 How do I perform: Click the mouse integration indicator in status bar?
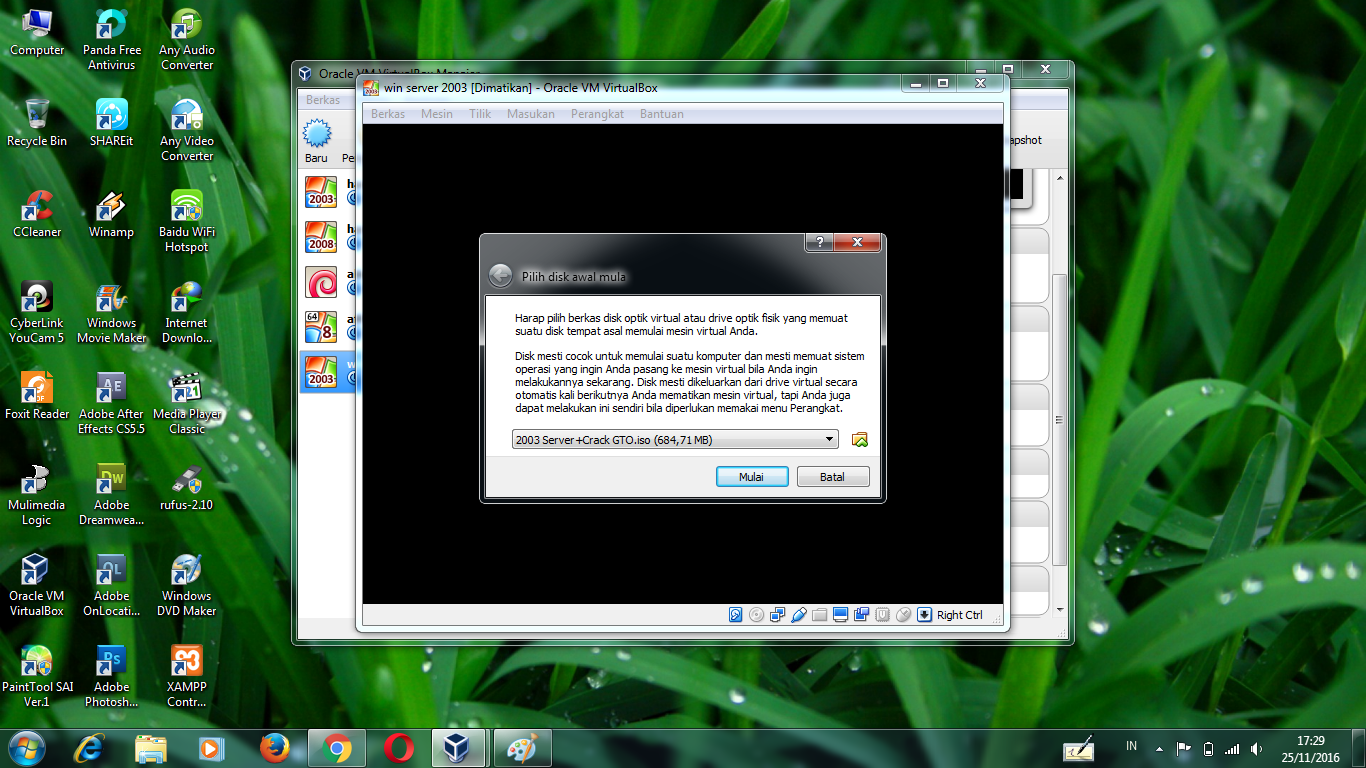[904, 615]
